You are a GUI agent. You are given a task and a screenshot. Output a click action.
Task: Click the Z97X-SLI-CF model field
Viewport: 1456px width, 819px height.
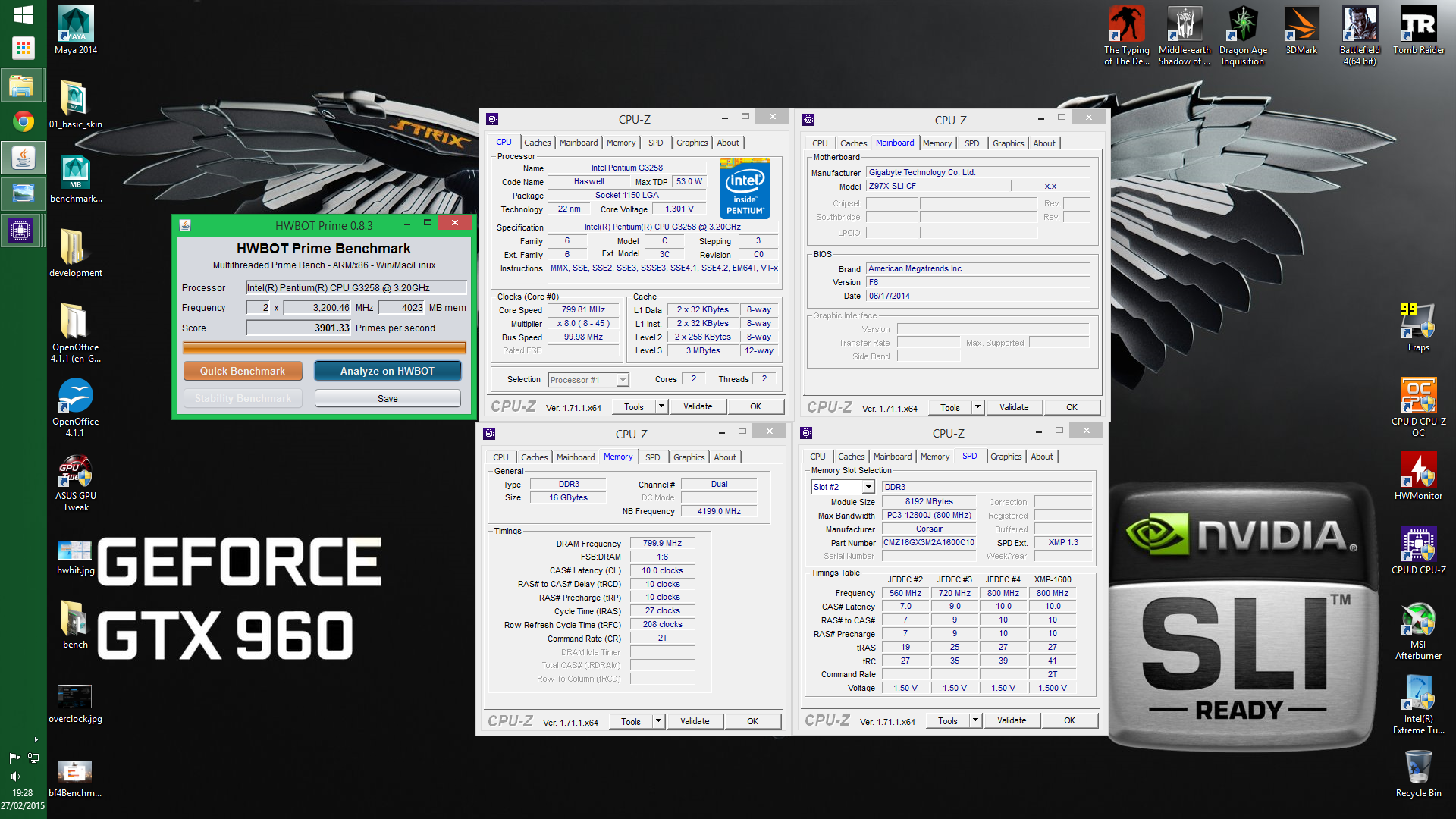click(937, 186)
